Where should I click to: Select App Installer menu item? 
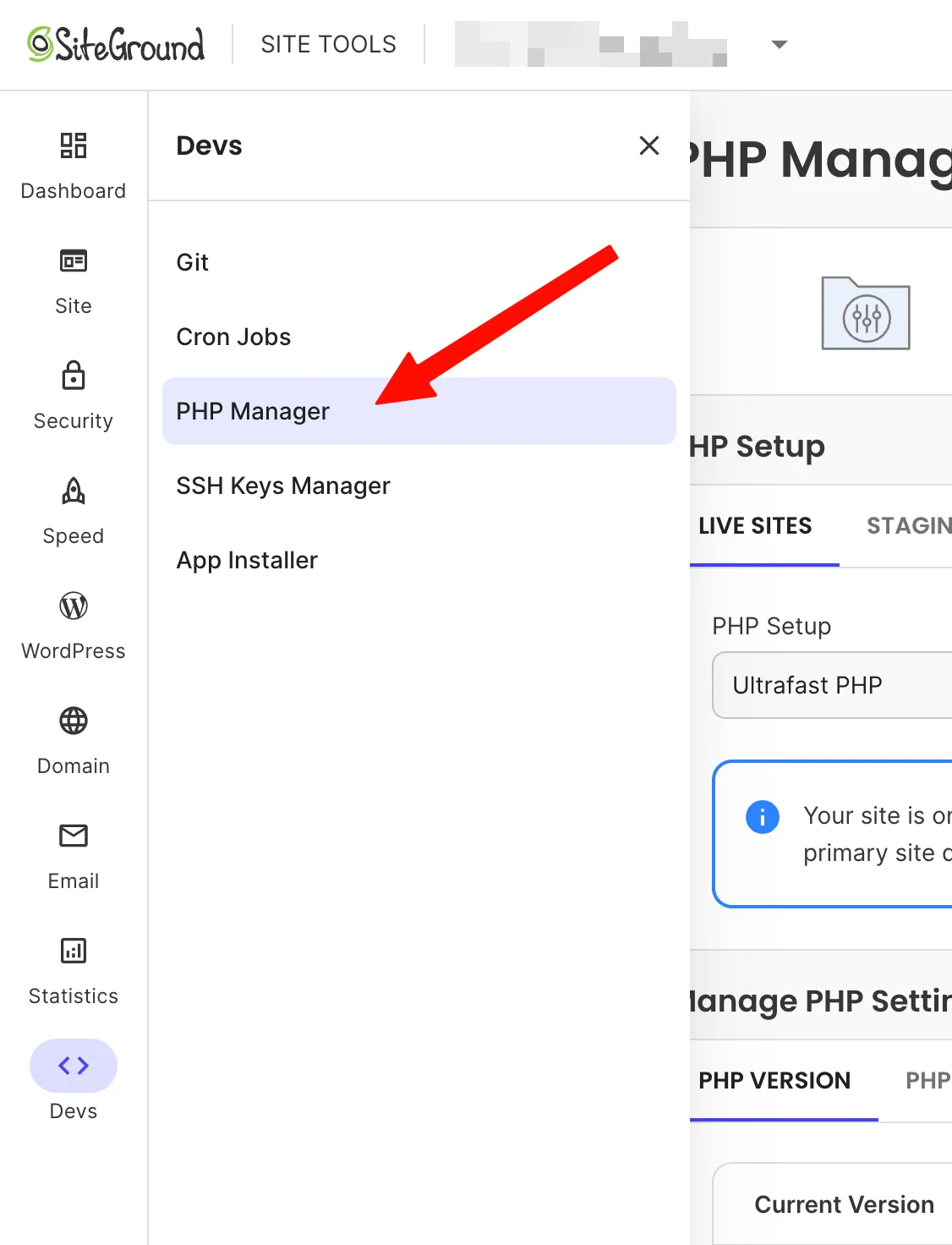(419, 560)
